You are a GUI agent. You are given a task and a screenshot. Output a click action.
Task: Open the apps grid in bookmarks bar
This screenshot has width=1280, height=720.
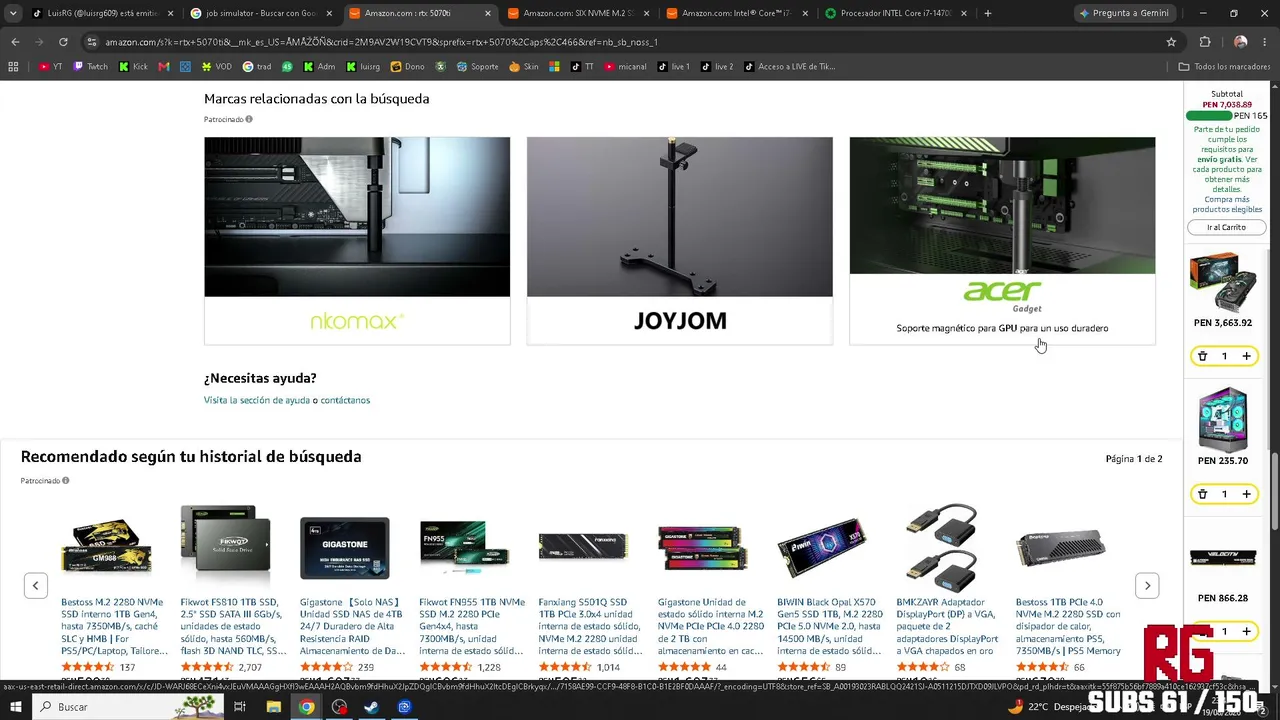13,67
